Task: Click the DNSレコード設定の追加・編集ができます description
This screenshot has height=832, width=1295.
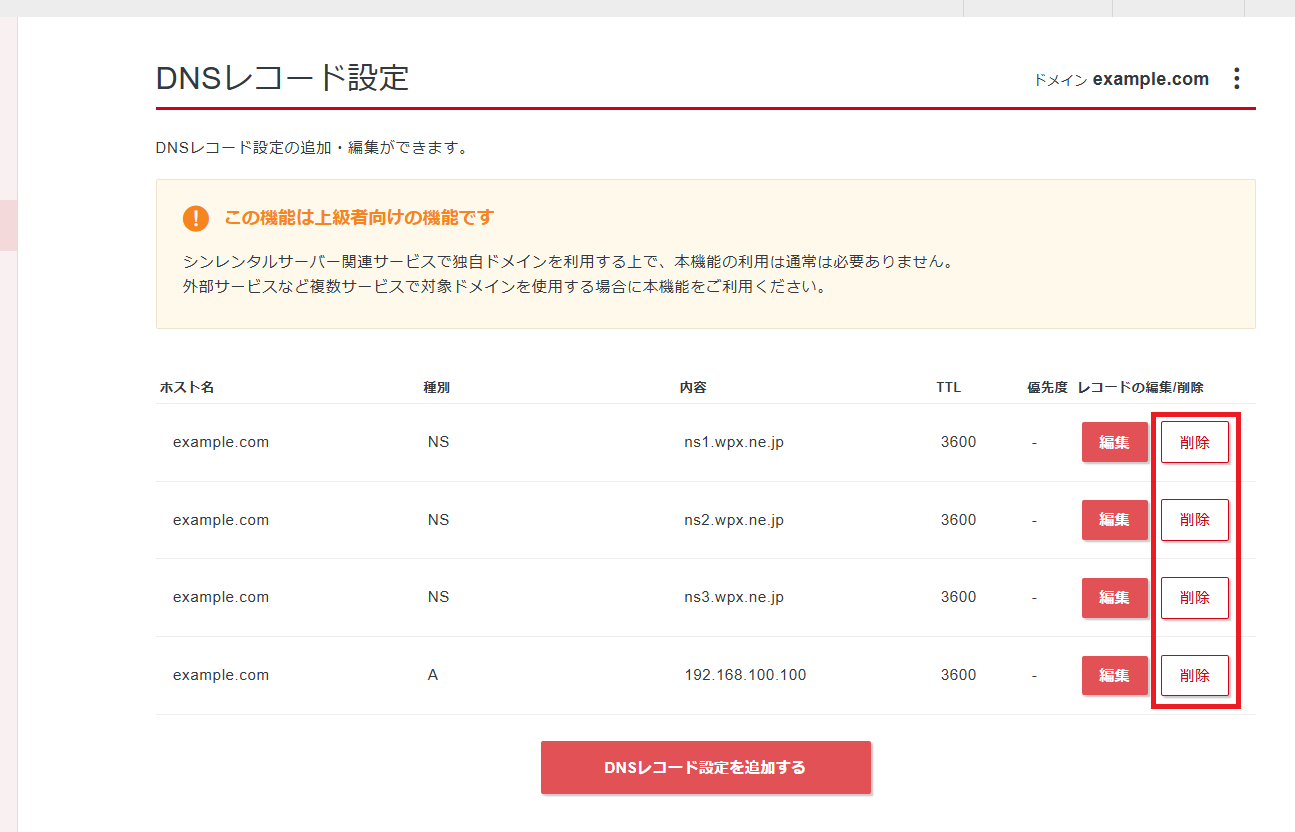Action: [312, 148]
